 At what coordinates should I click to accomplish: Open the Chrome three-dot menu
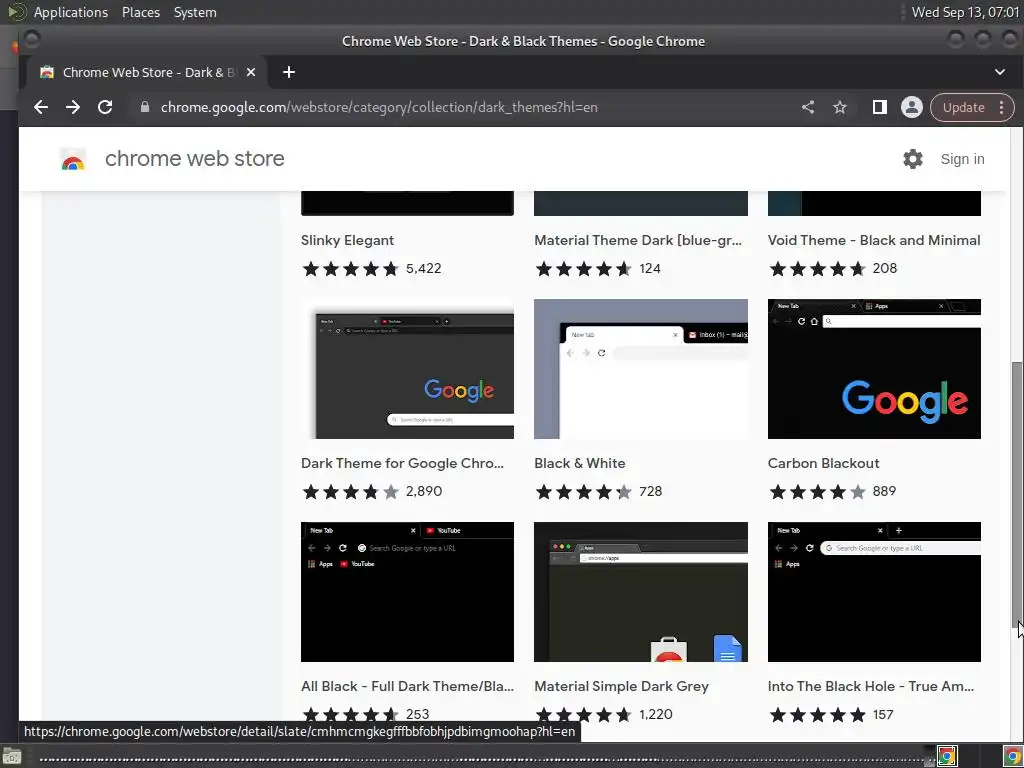point(1002,107)
